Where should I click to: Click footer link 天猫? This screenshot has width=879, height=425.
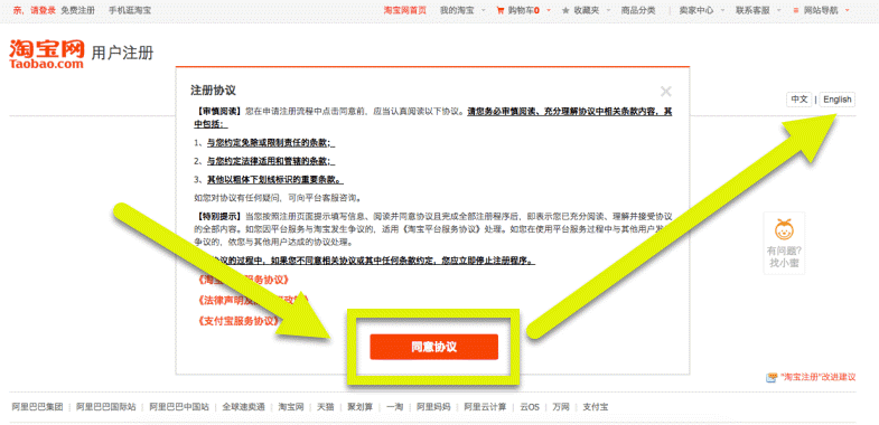pos(325,407)
